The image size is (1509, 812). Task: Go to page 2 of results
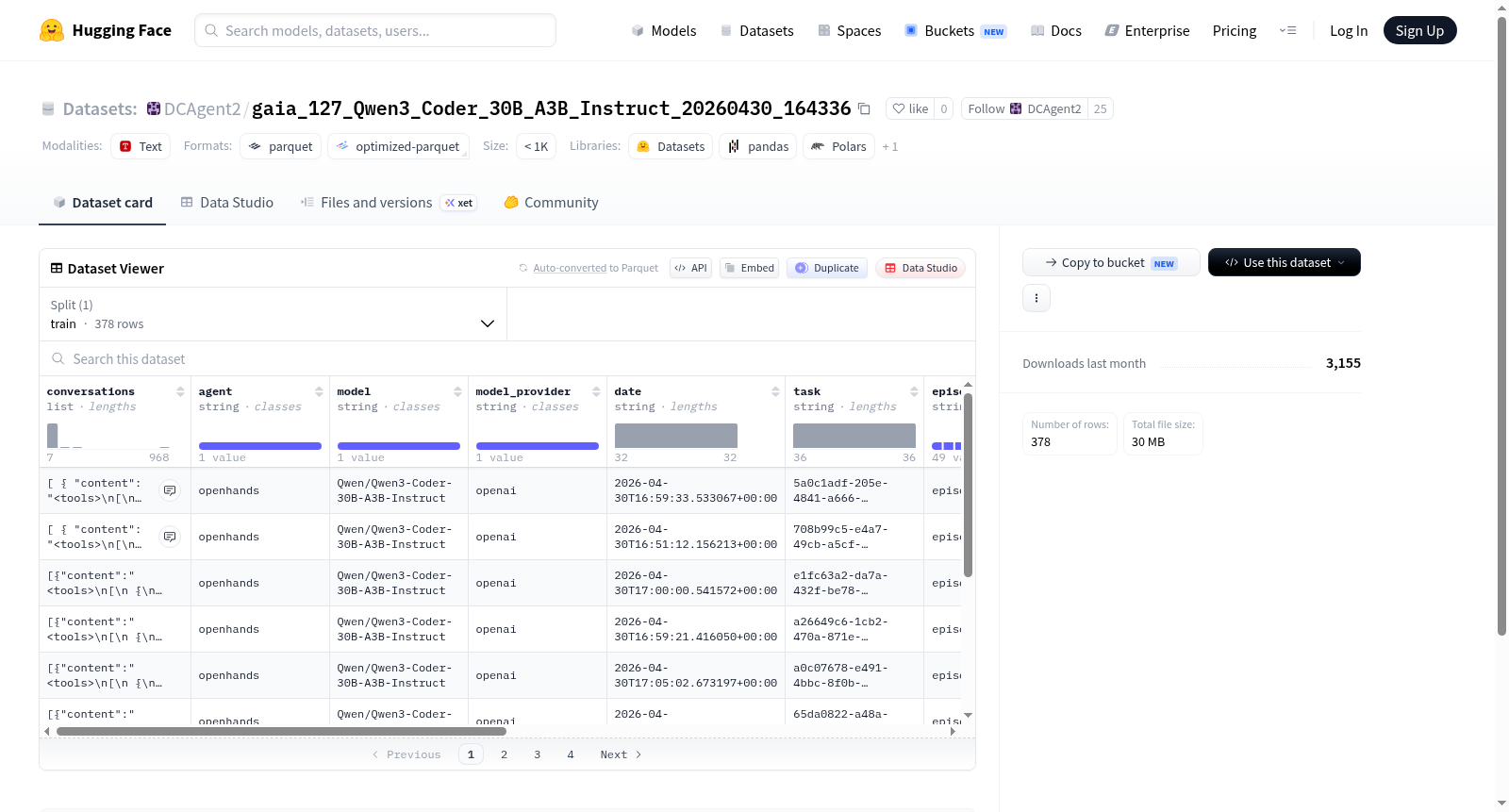505,754
